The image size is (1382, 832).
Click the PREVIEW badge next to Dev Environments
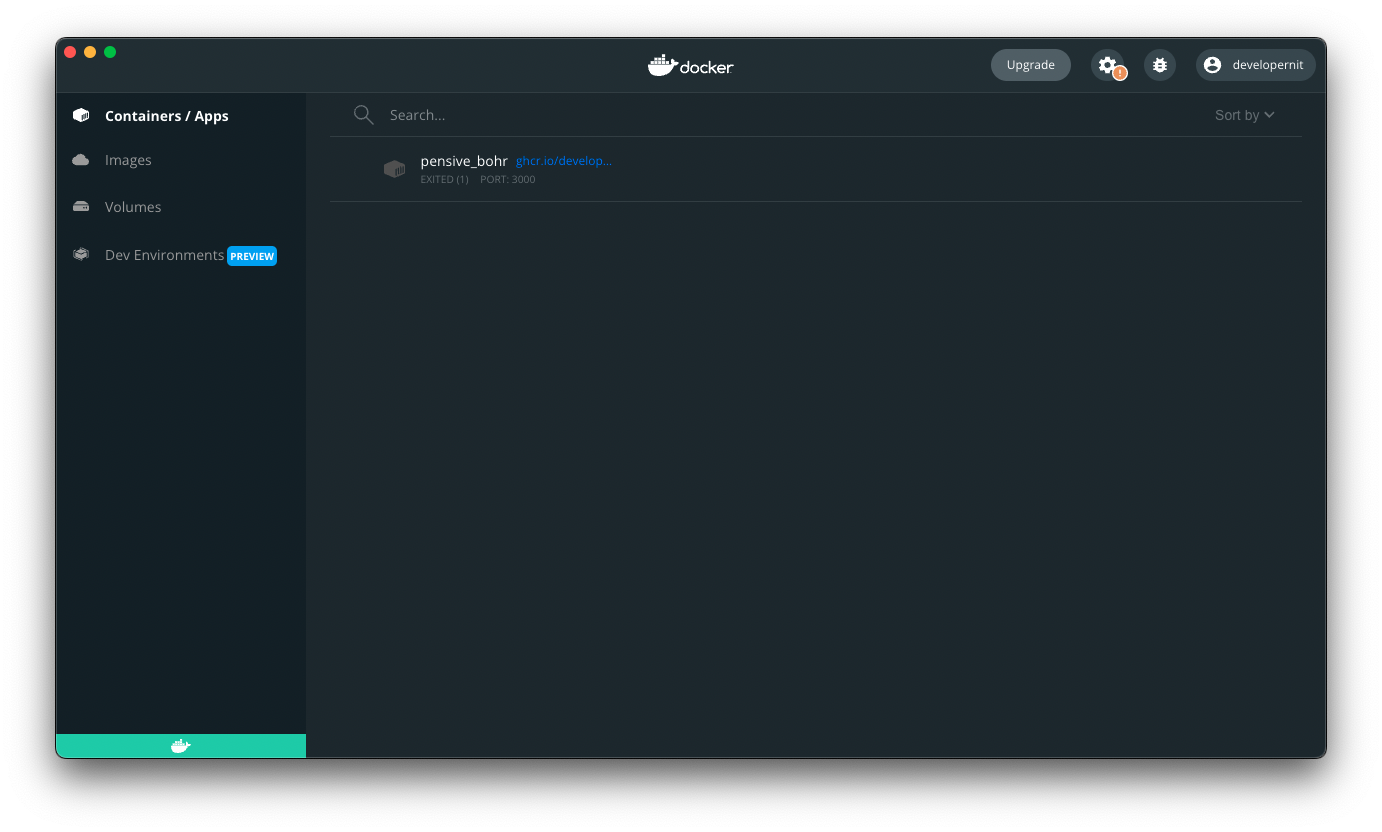pyautogui.click(x=252, y=255)
